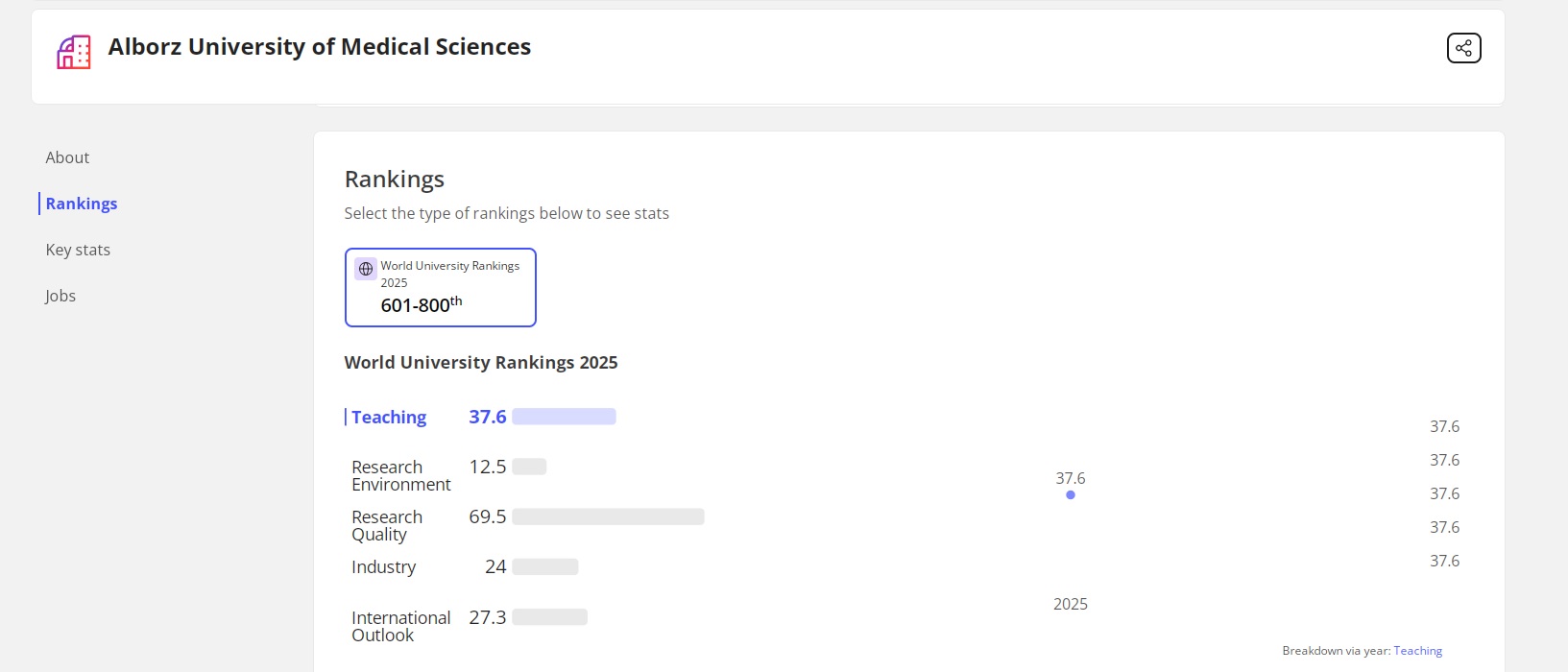Click the 2025 data point on chart

point(1070,495)
